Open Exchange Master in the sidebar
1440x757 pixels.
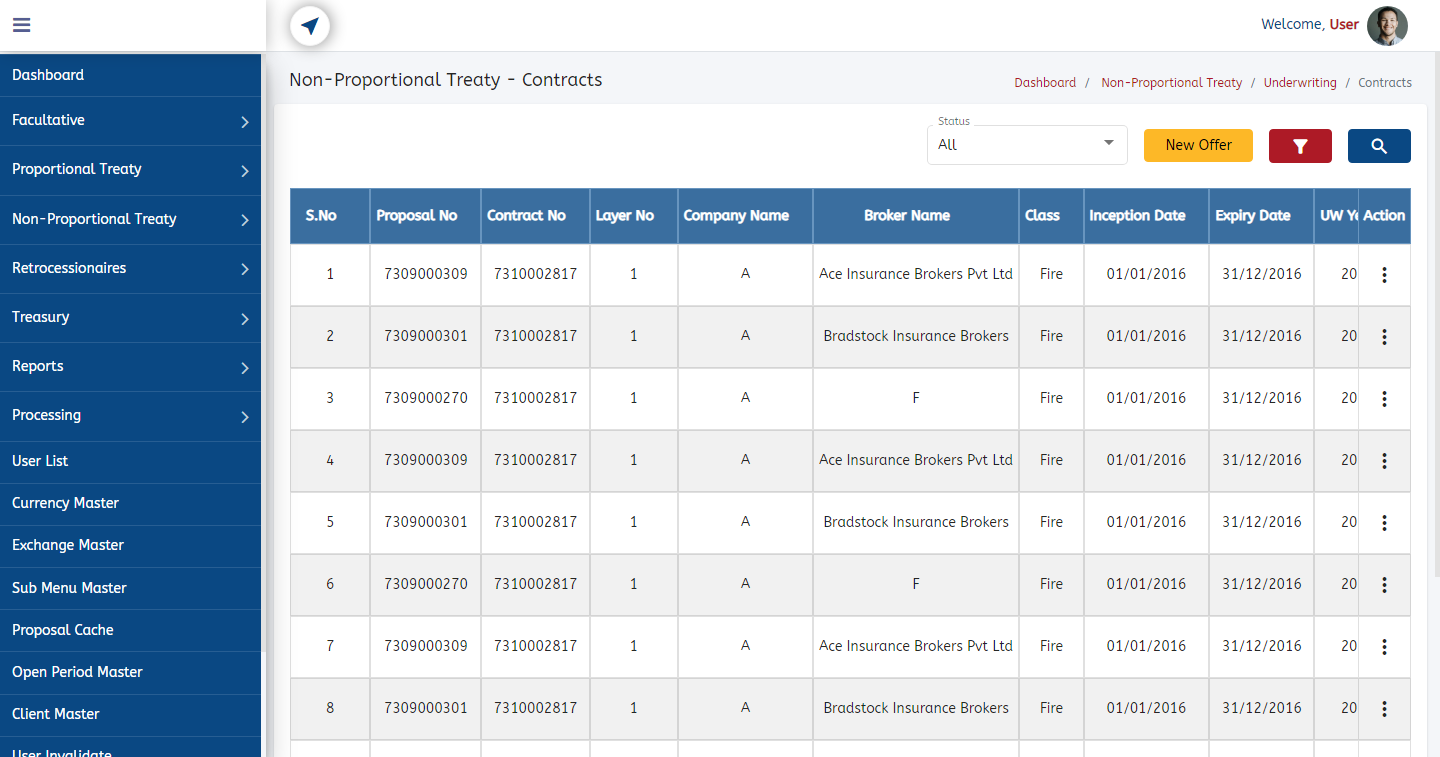(x=130, y=545)
